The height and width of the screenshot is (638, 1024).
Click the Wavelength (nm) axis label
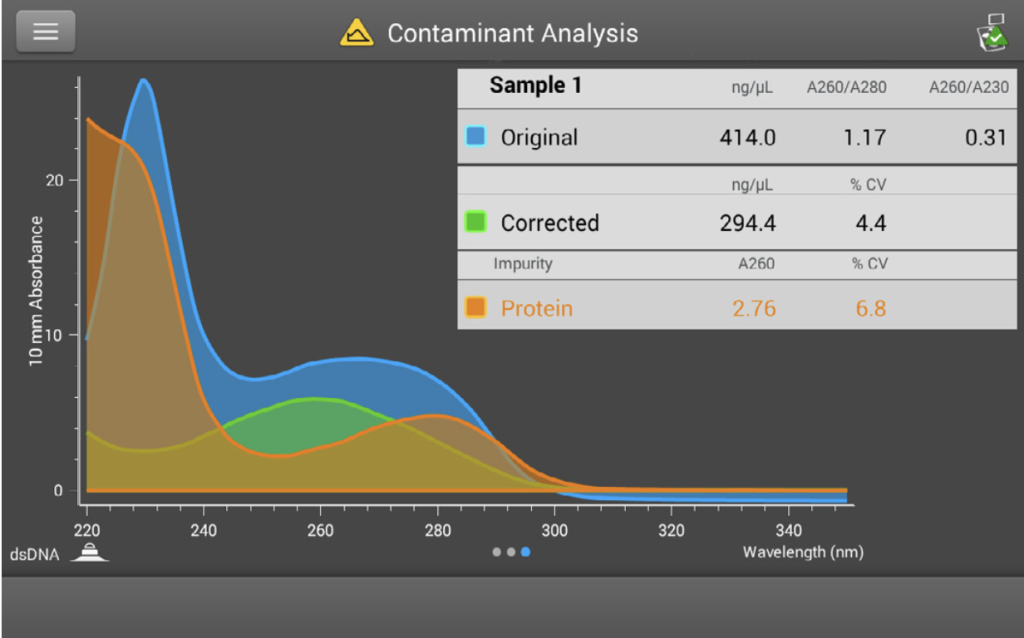pyautogui.click(x=802, y=552)
